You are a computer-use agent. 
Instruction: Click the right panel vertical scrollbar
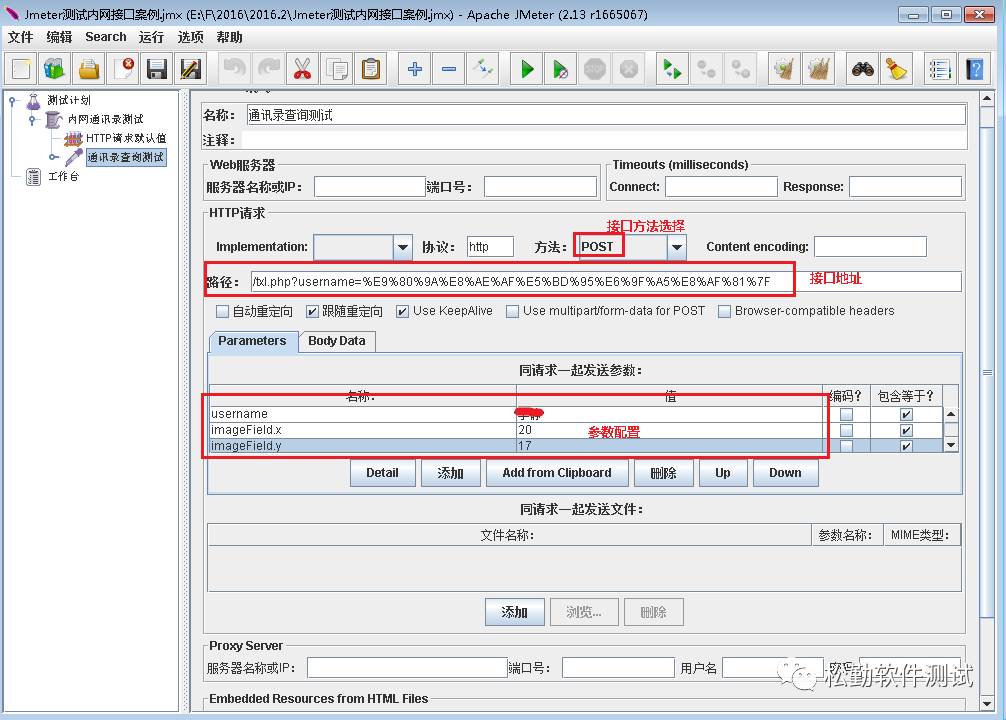[987, 372]
